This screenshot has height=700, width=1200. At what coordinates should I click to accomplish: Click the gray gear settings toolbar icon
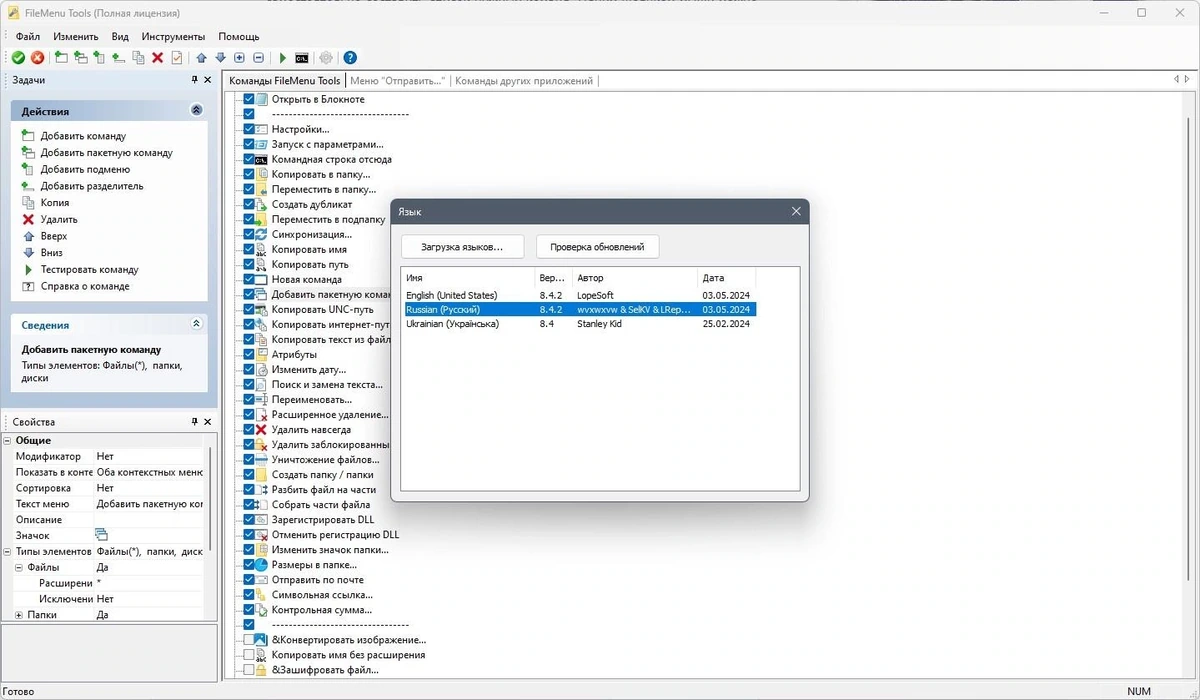[x=326, y=58]
